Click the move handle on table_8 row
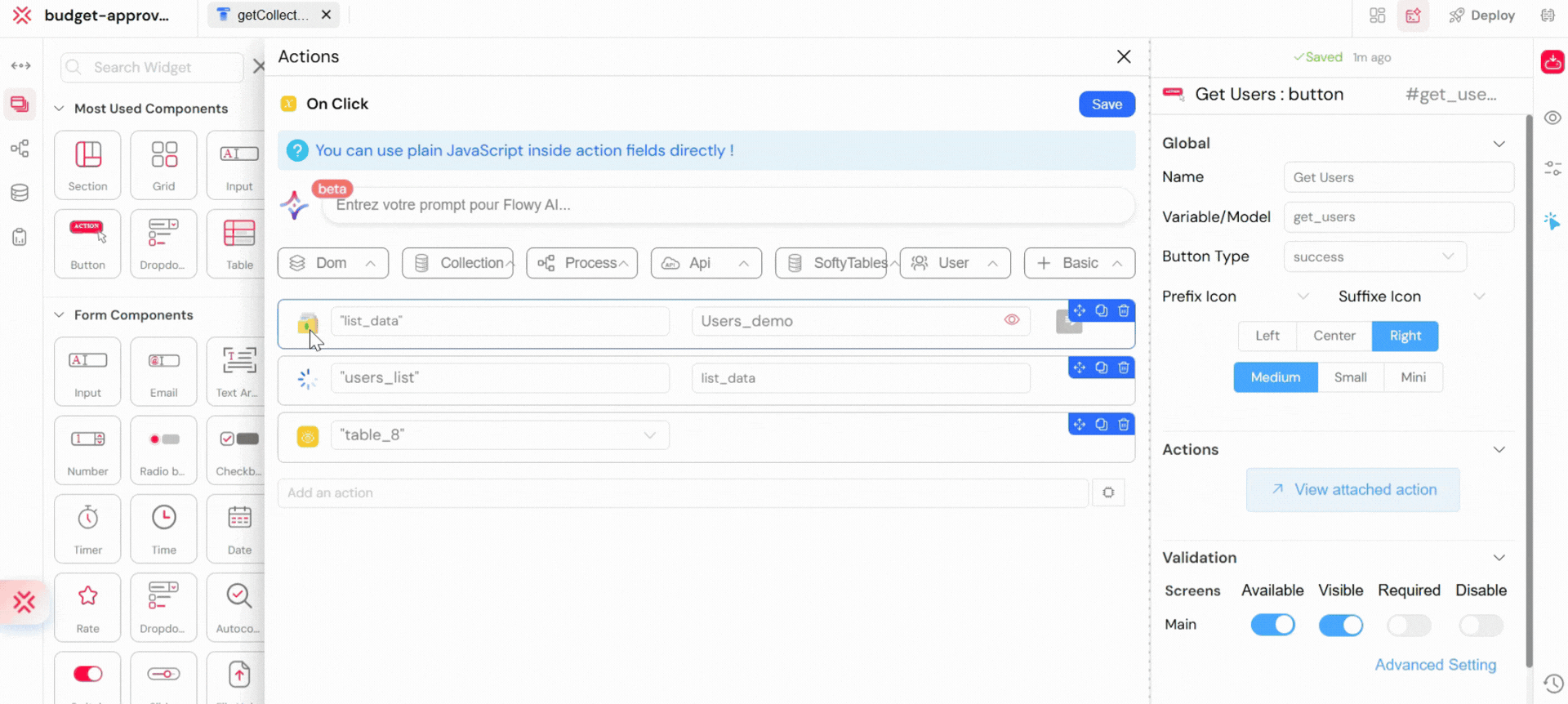This screenshot has height=704, width=1568. coord(1080,425)
